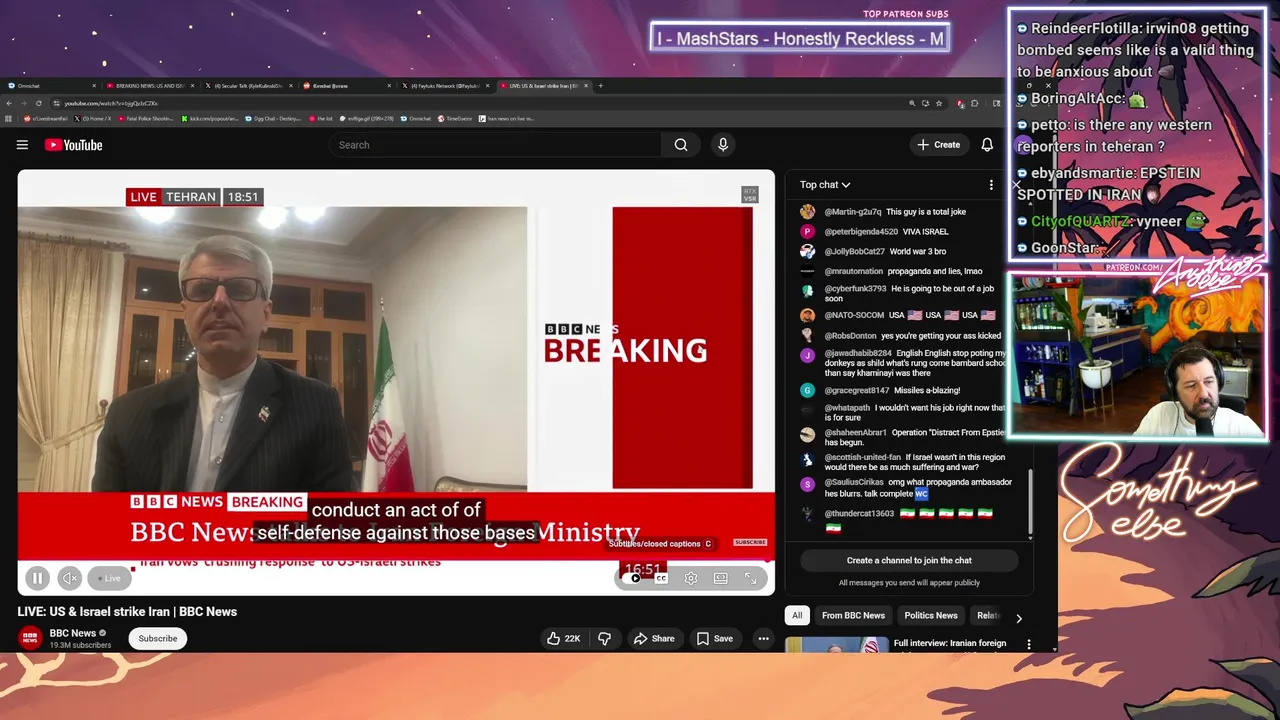Click the 19.3M subscribers text

point(80,646)
